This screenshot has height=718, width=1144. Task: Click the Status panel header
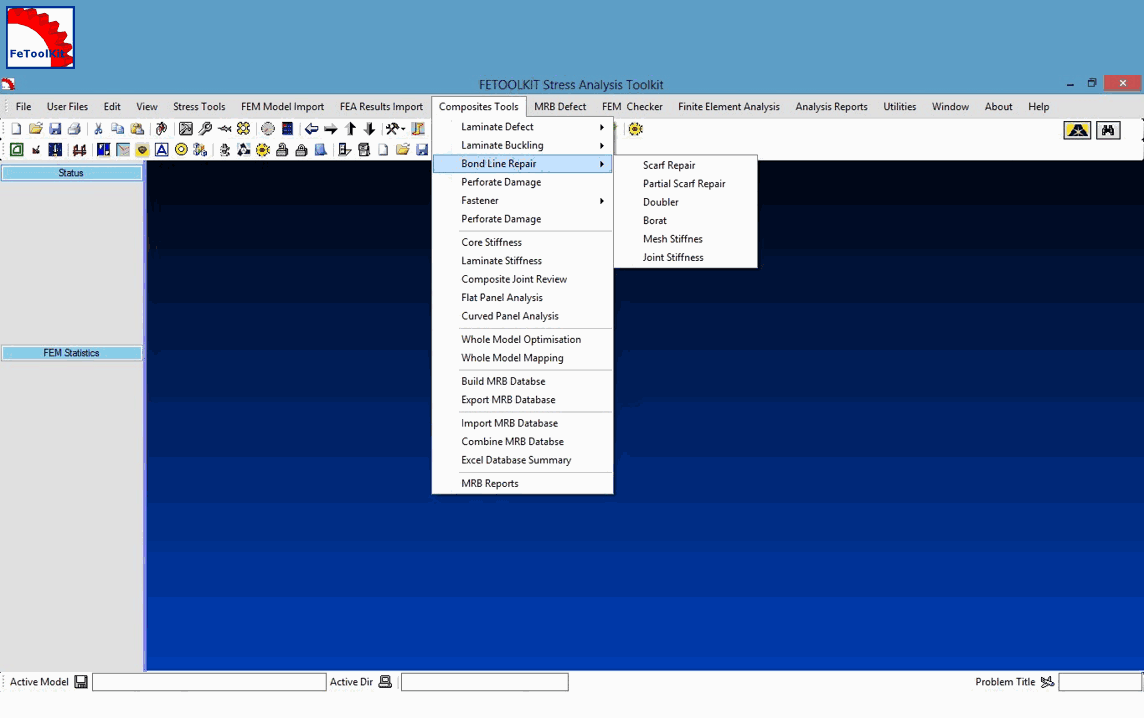point(72,173)
